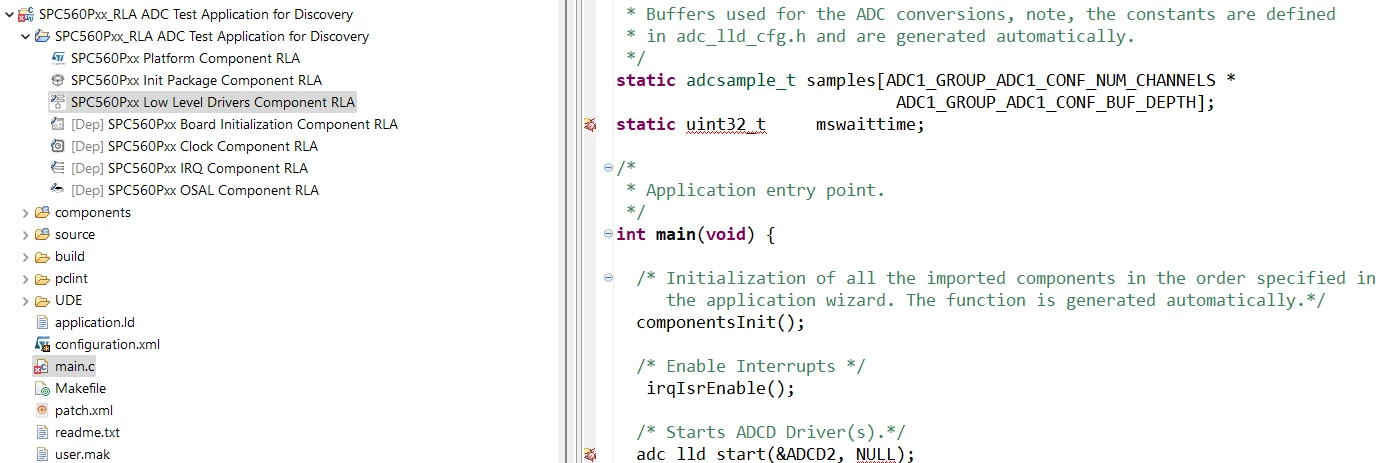Click the adcsample_t type name
The image size is (1387, 463).
point(741,80)
